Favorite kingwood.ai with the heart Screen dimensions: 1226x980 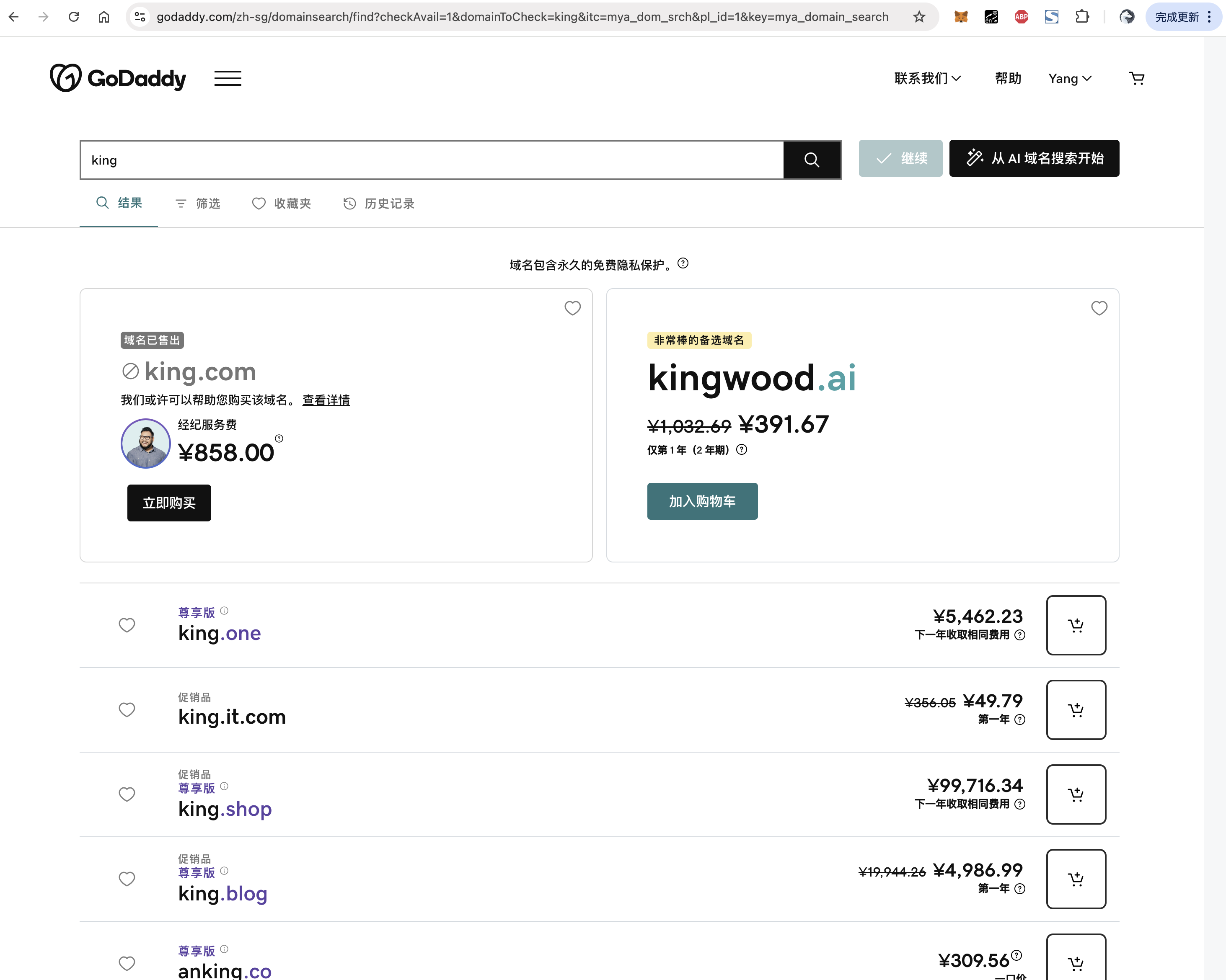click(x=1099, y=308)
